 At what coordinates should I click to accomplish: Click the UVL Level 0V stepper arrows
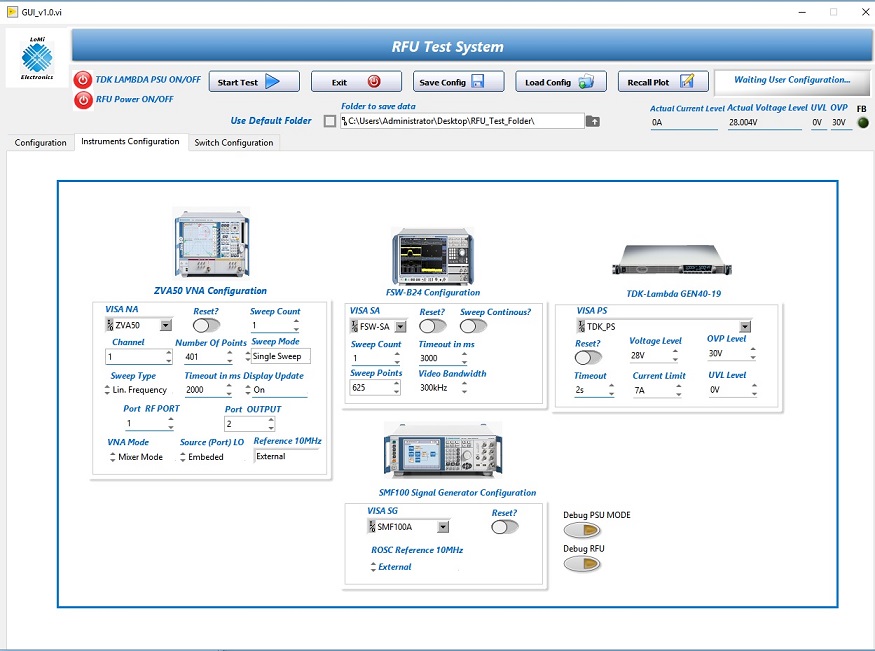point(754,389)
